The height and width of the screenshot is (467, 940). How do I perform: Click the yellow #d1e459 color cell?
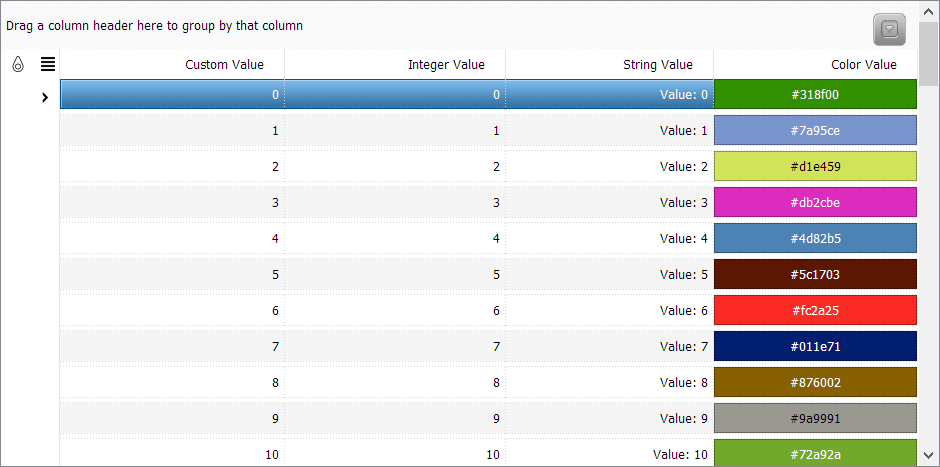(x=815, y=166)
